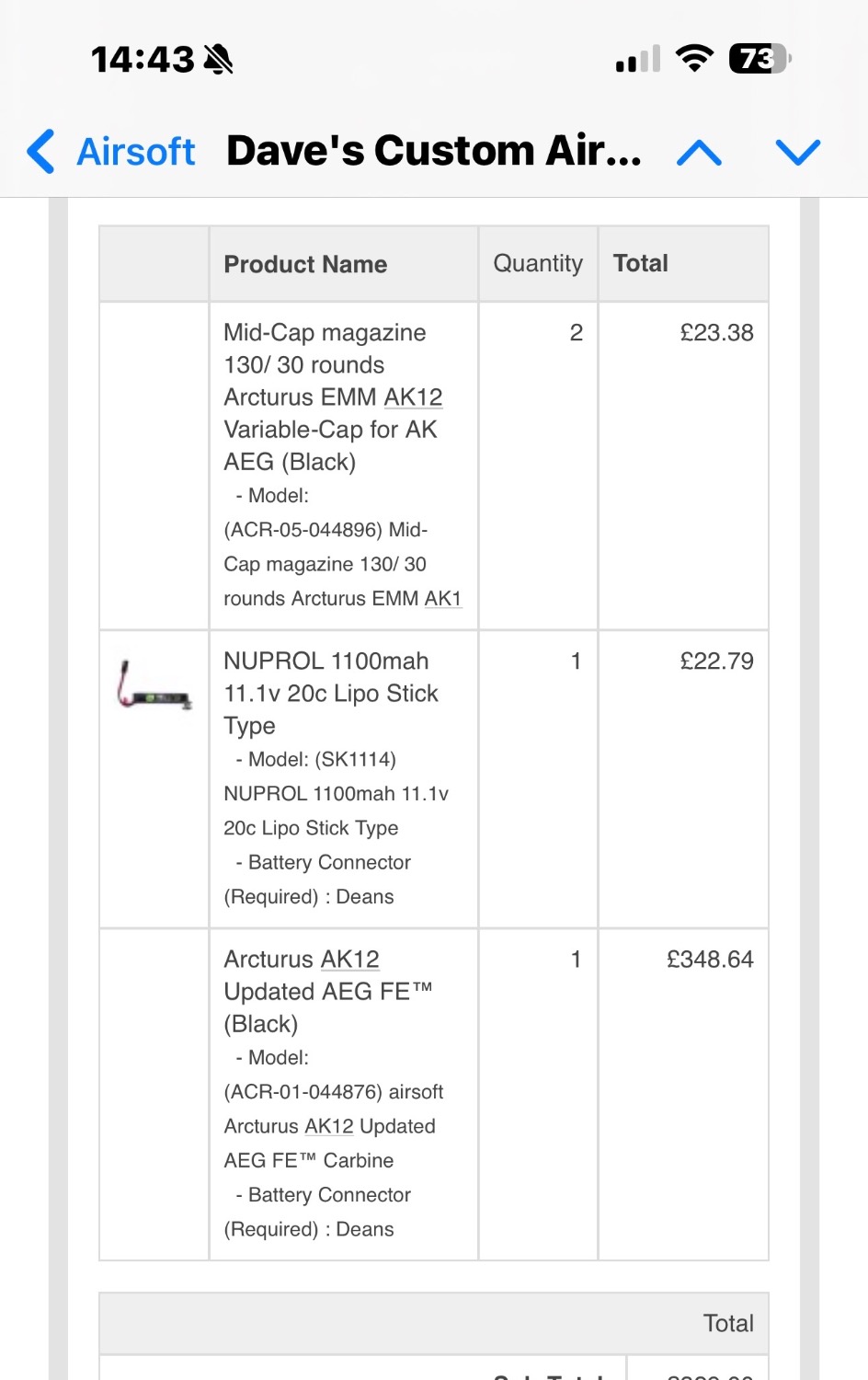868x1380 pixels.
Task: Tap the AK12 link in Arcturus Updated AEG title
Action: click(349, 960)
